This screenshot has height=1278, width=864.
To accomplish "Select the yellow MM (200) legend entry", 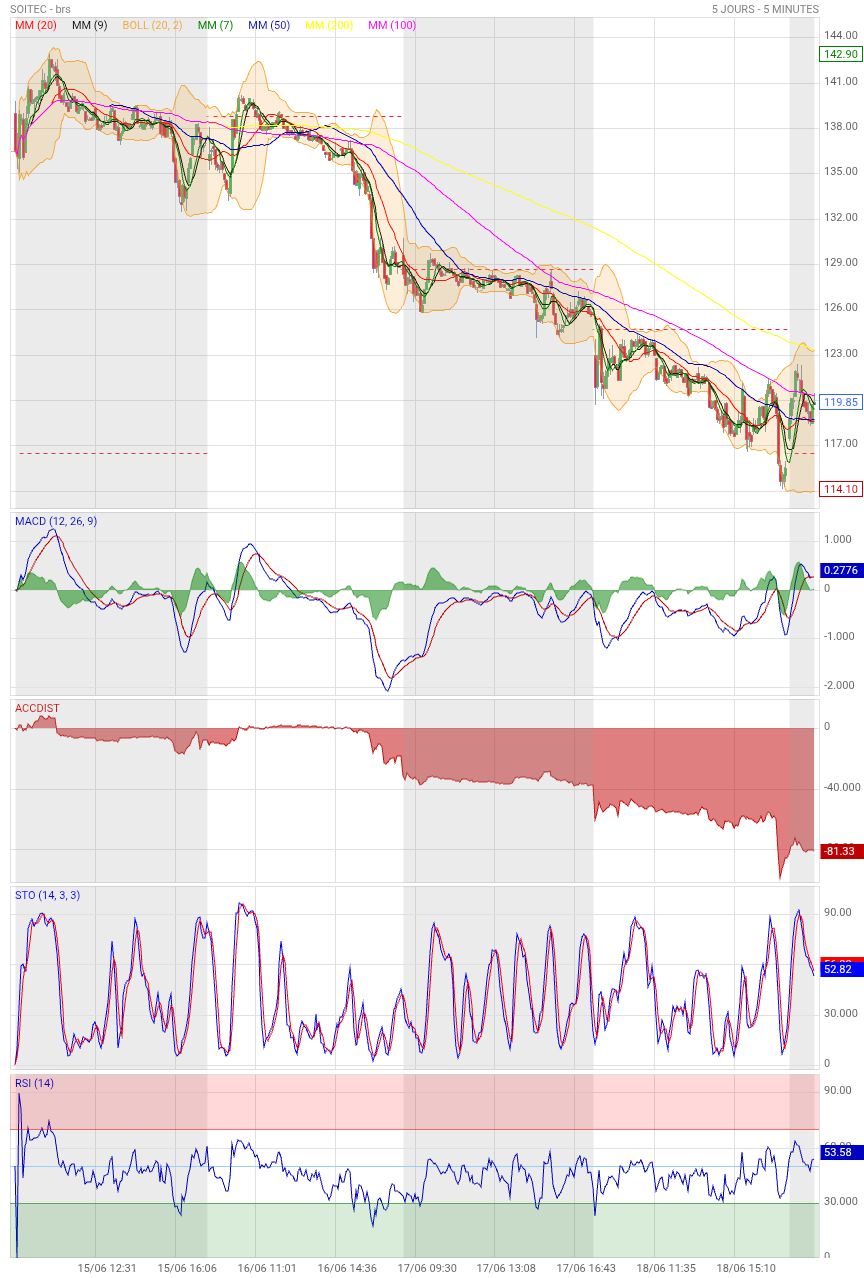I will (x=329, y=25).
